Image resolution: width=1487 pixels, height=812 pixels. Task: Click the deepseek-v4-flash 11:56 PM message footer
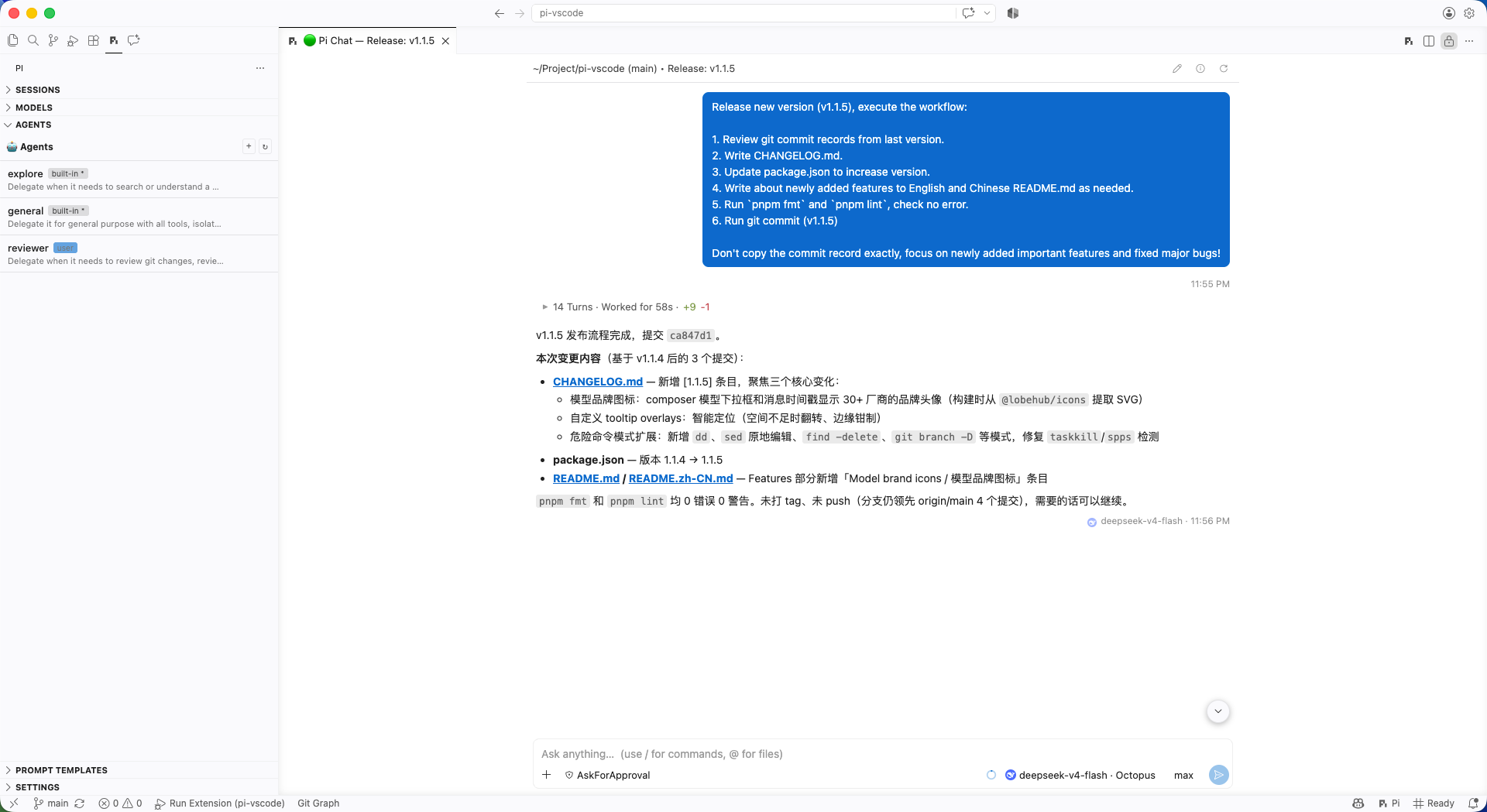click(1159, 521)
